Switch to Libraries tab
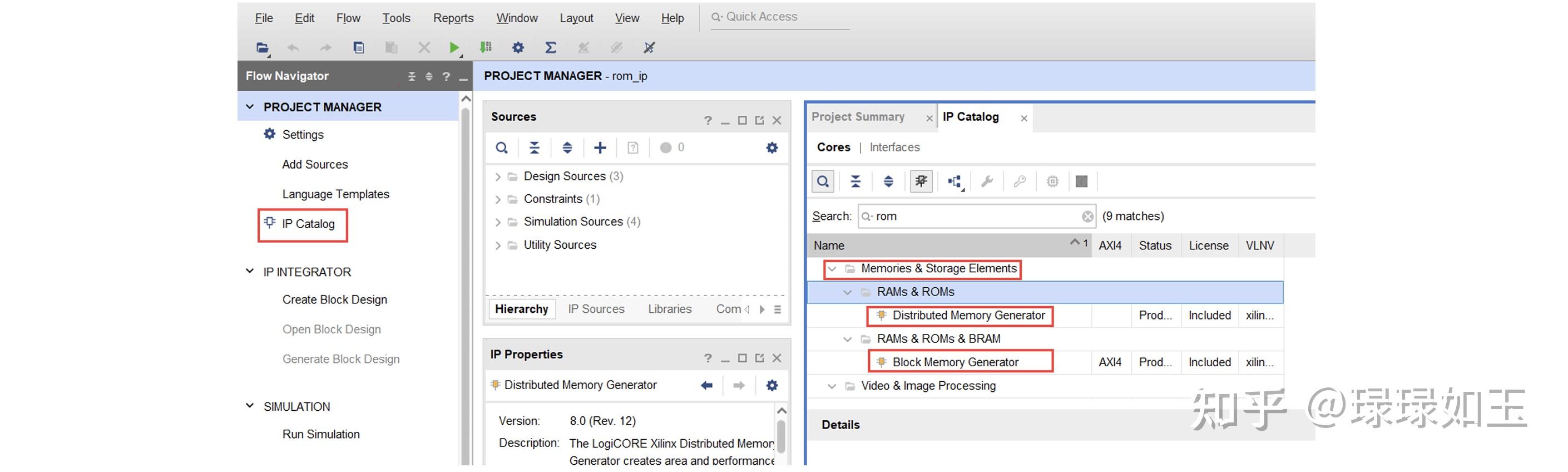 pyautogui.click(x=670, y=309)
